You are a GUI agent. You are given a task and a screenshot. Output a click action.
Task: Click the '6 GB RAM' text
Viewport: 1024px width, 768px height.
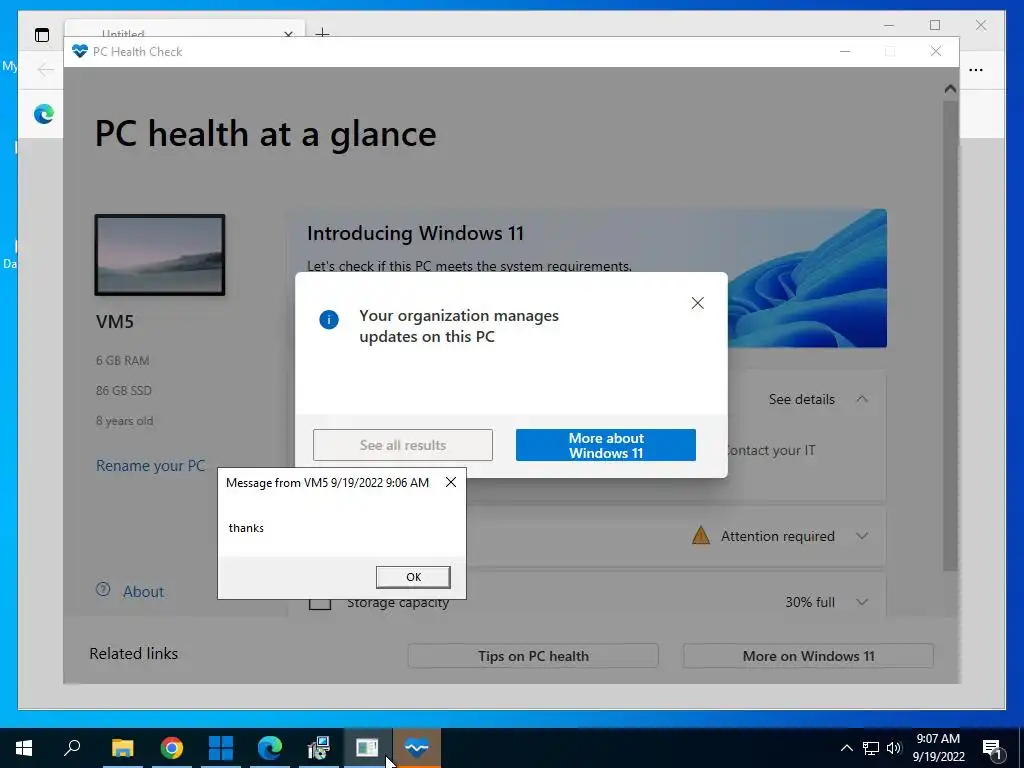click(123, 360)
